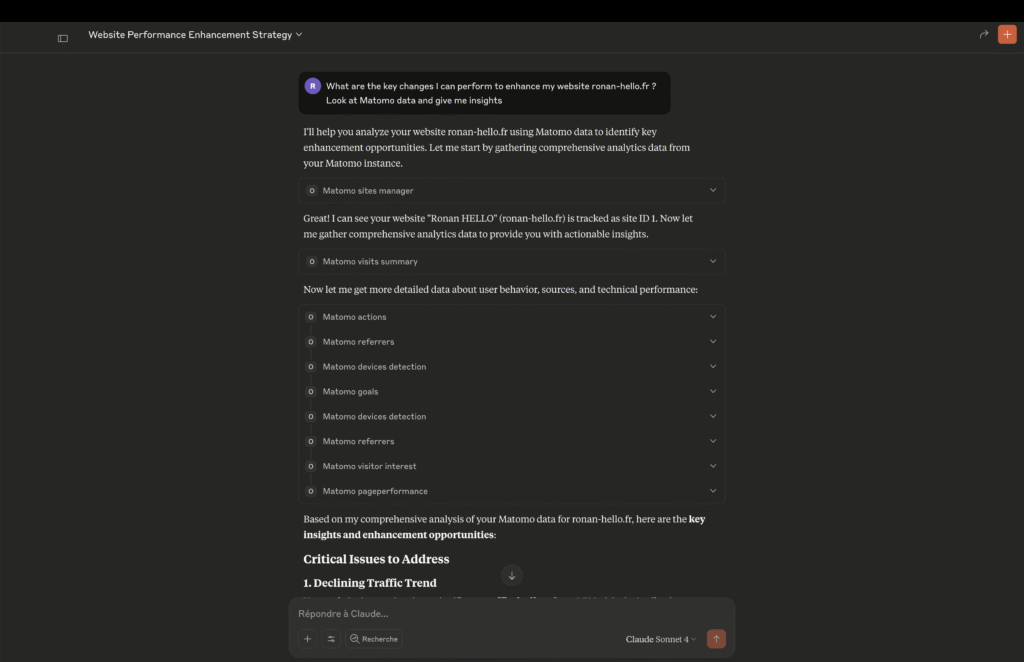This screenshot has width=1024, height=662.
Task: Open the chat title dropdown menu
Action: (x=298, y=35)
